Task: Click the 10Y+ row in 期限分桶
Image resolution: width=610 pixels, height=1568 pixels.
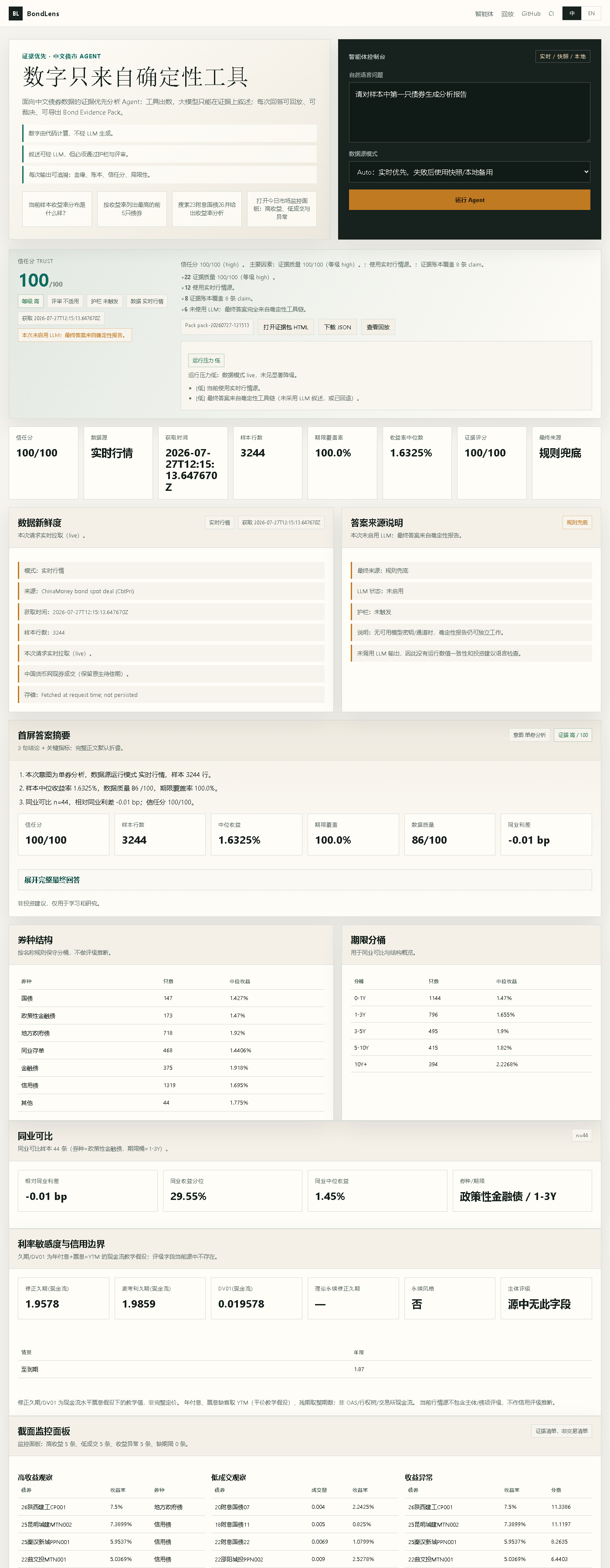Action: point(471,1064)
